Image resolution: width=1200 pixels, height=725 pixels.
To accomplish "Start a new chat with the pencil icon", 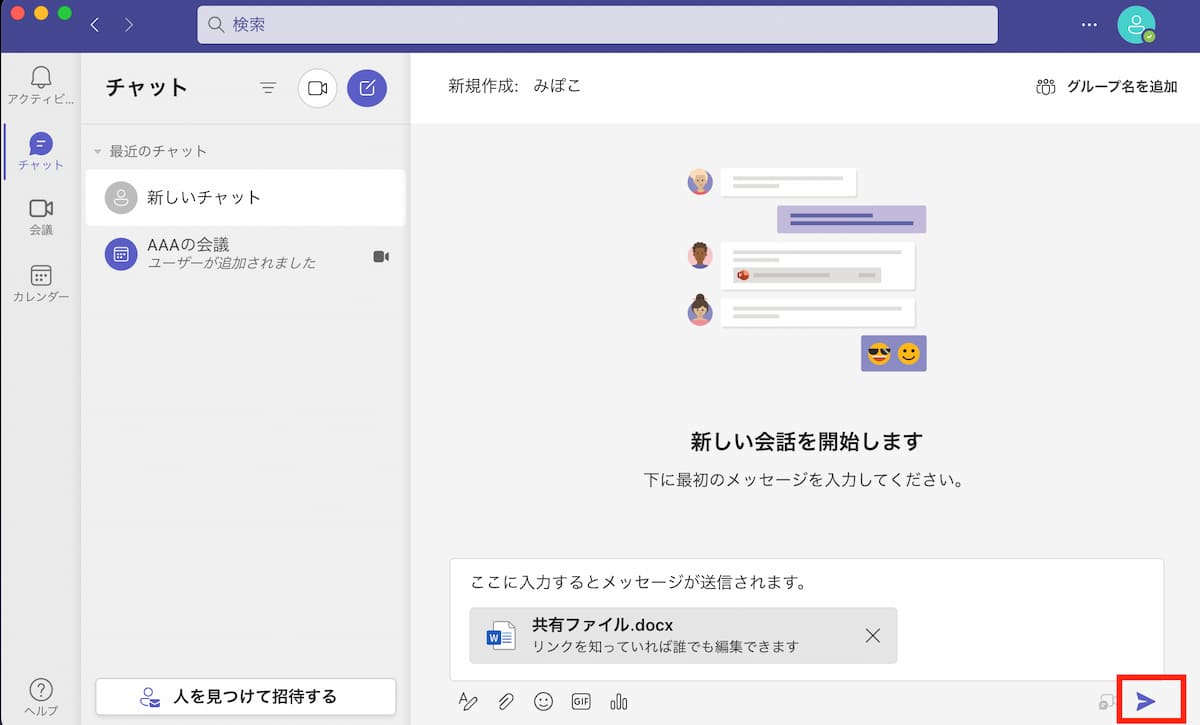I will pyautogui.click(x=366, y=88).
